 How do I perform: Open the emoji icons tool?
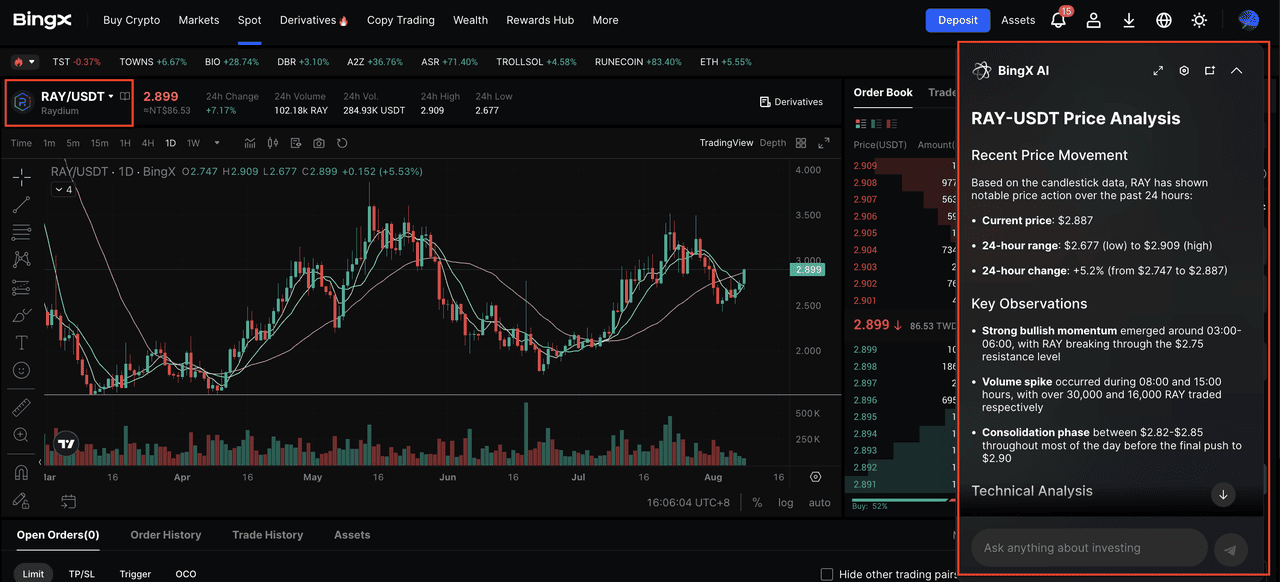pyautogui.click(x=21, y=370)
